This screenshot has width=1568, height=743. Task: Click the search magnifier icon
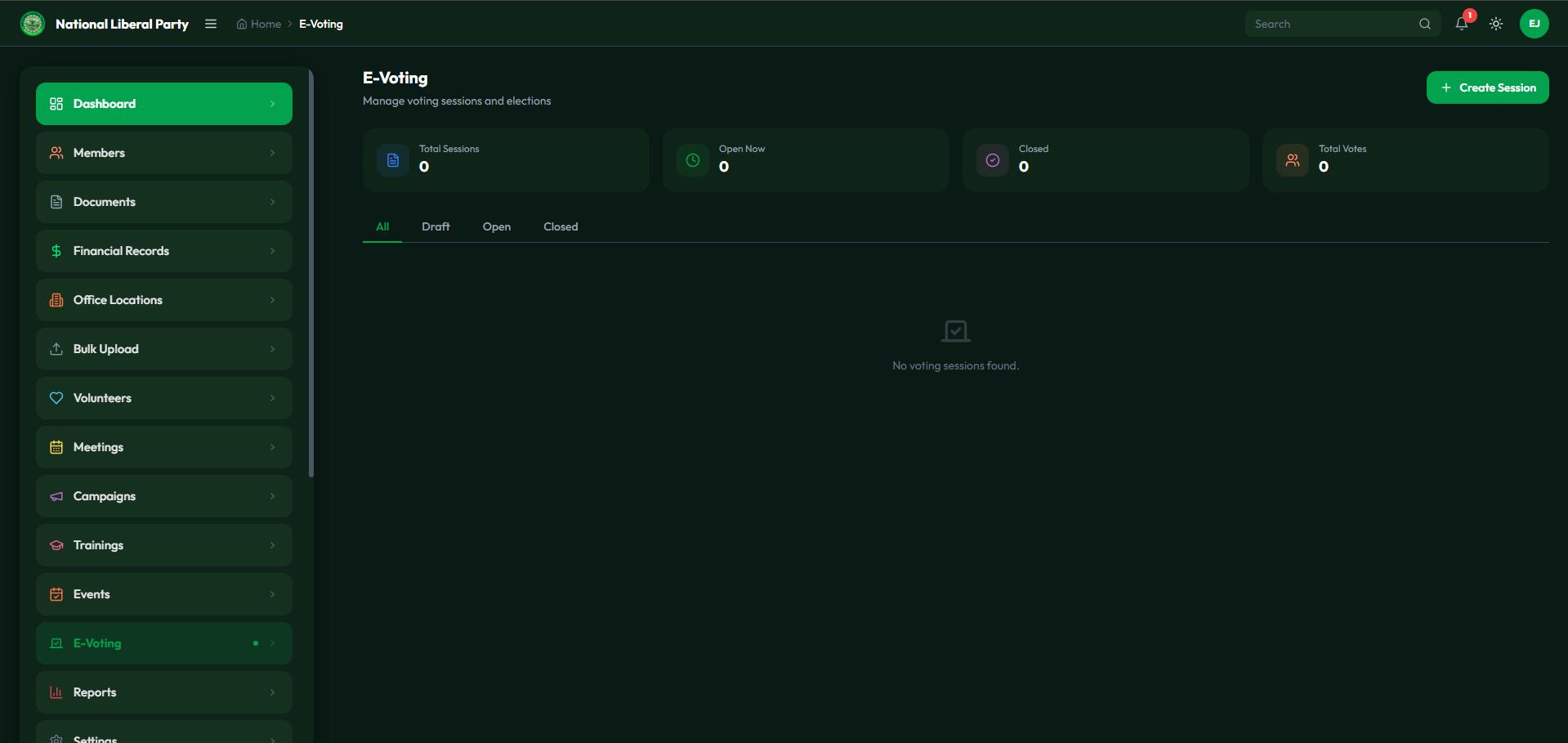(1425, 24)
